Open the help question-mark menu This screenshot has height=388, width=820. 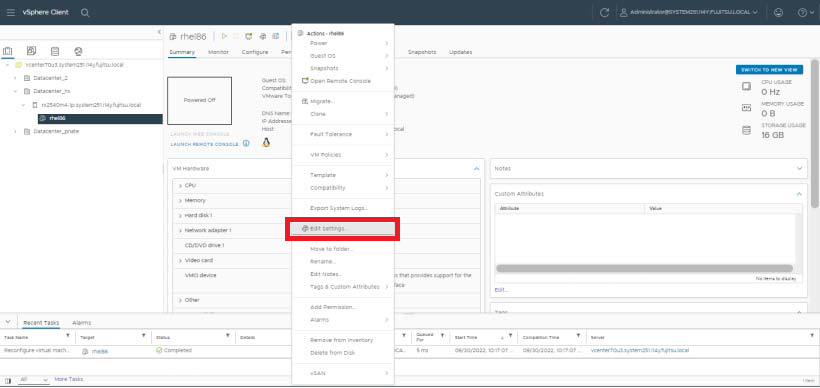click(805, 13)
